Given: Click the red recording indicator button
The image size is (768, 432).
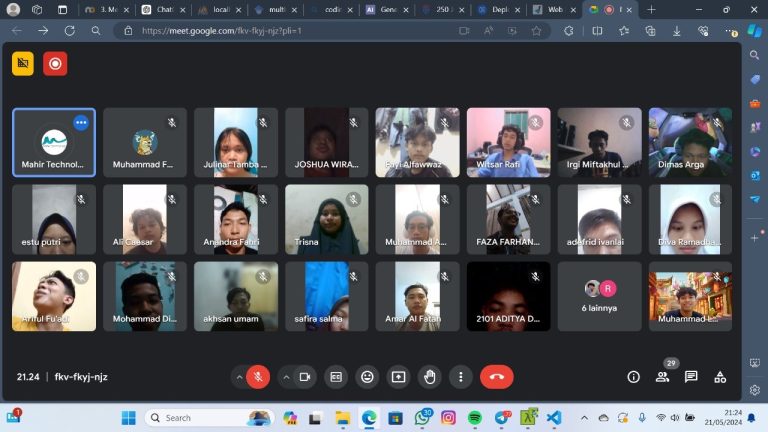Looking at the screenshot, I should [55, 64].
